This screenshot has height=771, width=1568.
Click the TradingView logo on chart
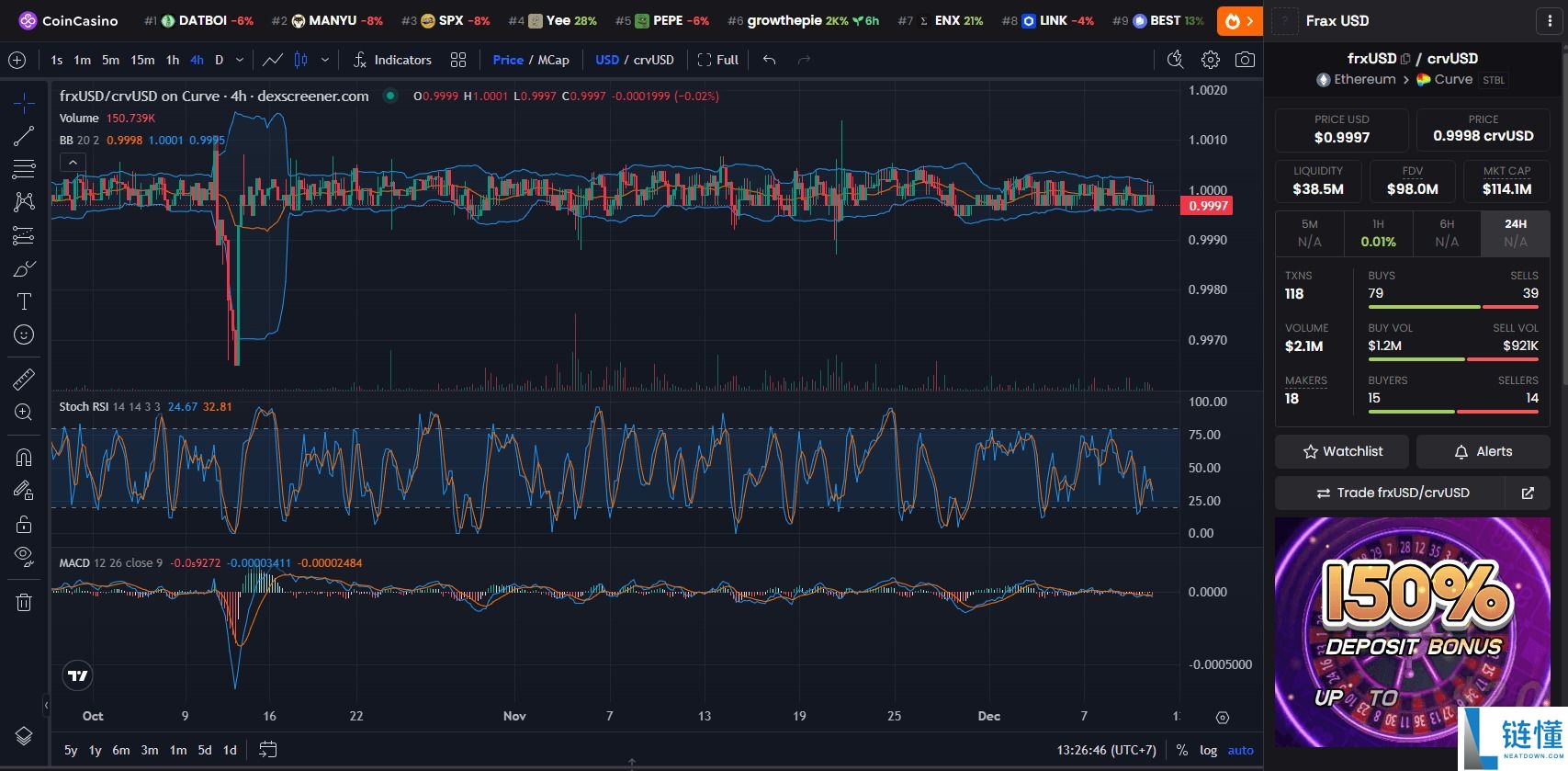pos(78,675)
